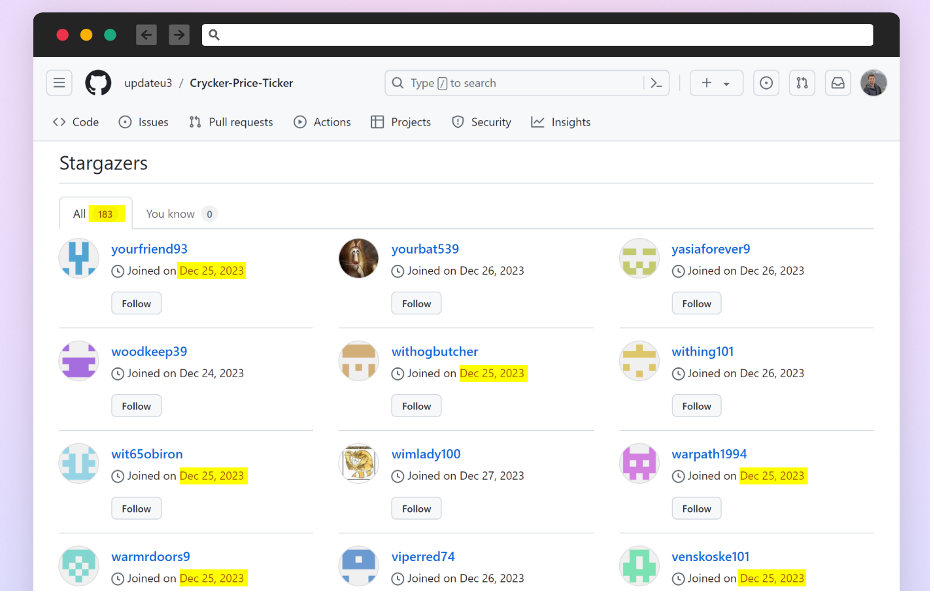Open wit65obiron profile link
Image resolution: width=934 pixels, height=592 pixels.
click(147, 454)
